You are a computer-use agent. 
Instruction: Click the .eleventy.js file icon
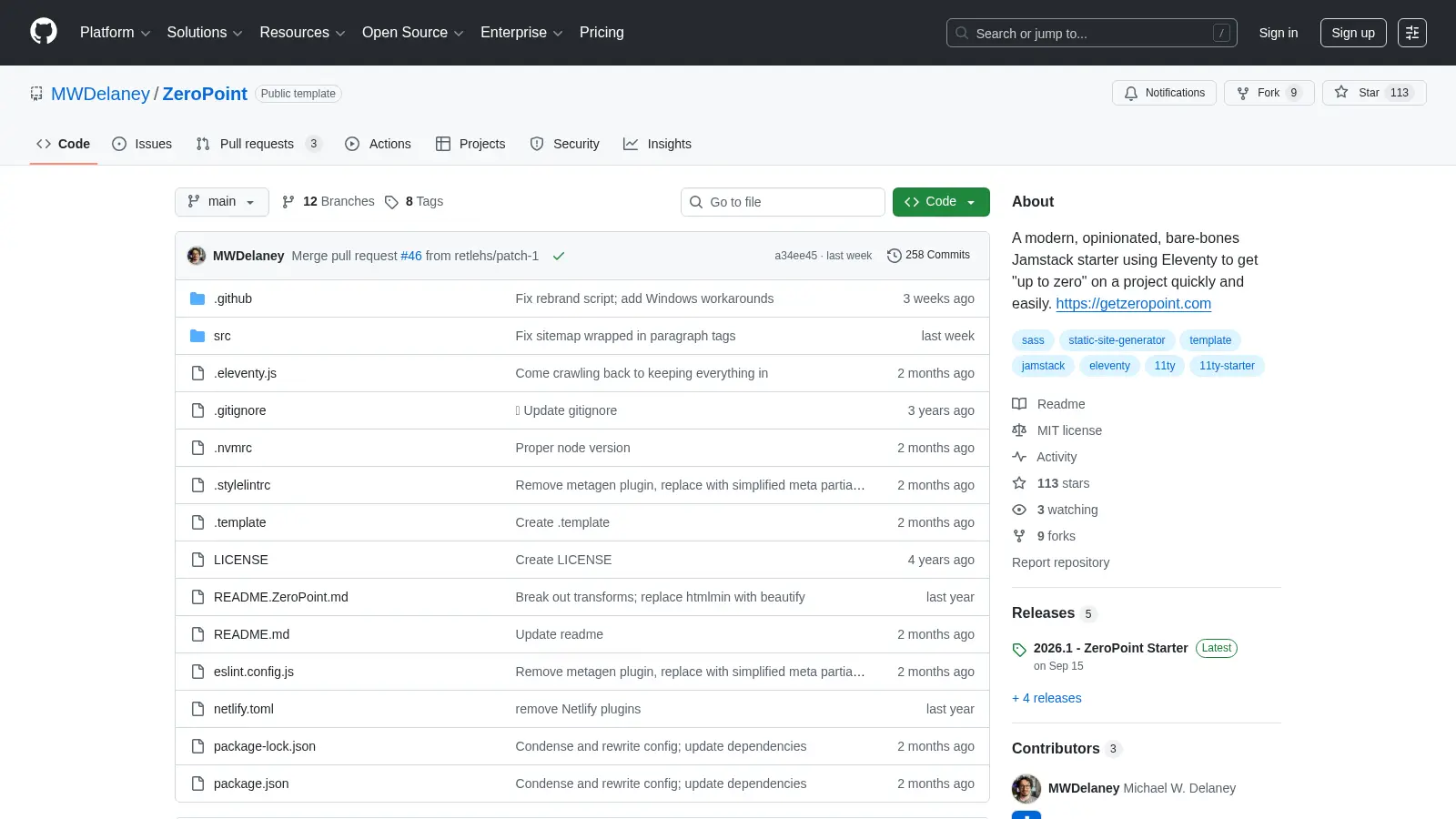click(197, 373)
